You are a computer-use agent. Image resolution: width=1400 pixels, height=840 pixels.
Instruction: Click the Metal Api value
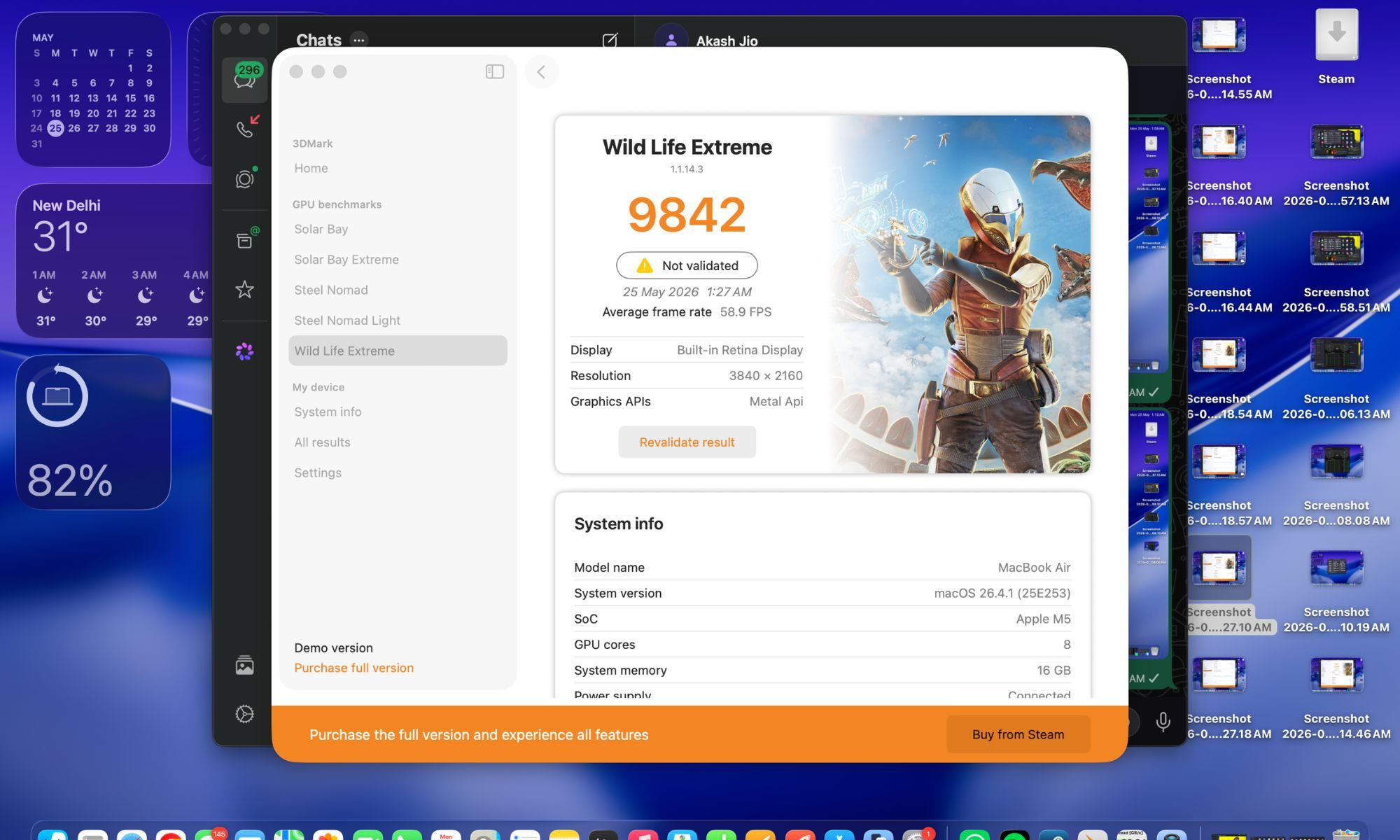pos(776,402)
